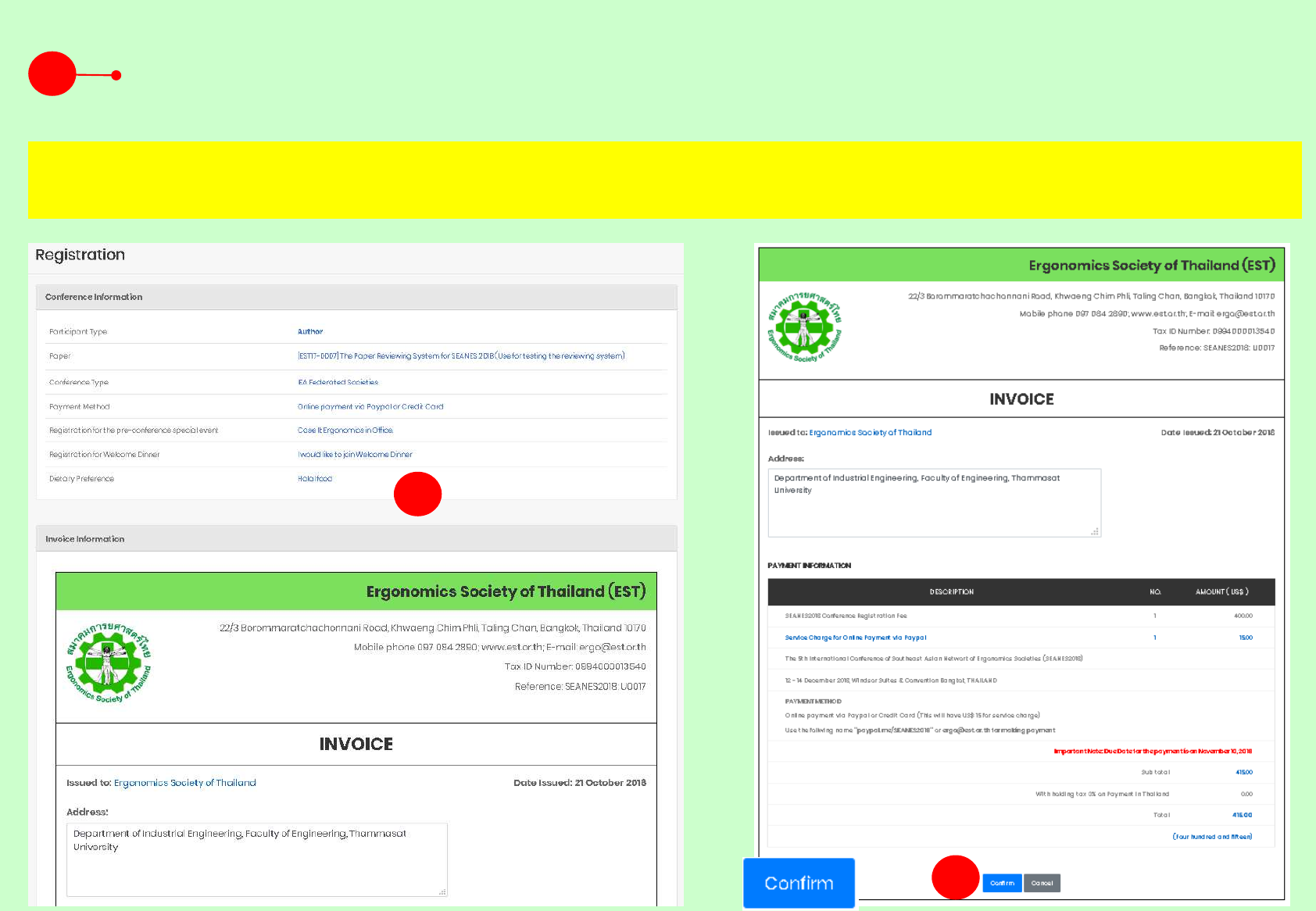Image resolution: width=1316 pixels, height=911 pixels.
Task: Click the 'Registration for Welcome Dinner' label
Action: [x=104, y=454]
